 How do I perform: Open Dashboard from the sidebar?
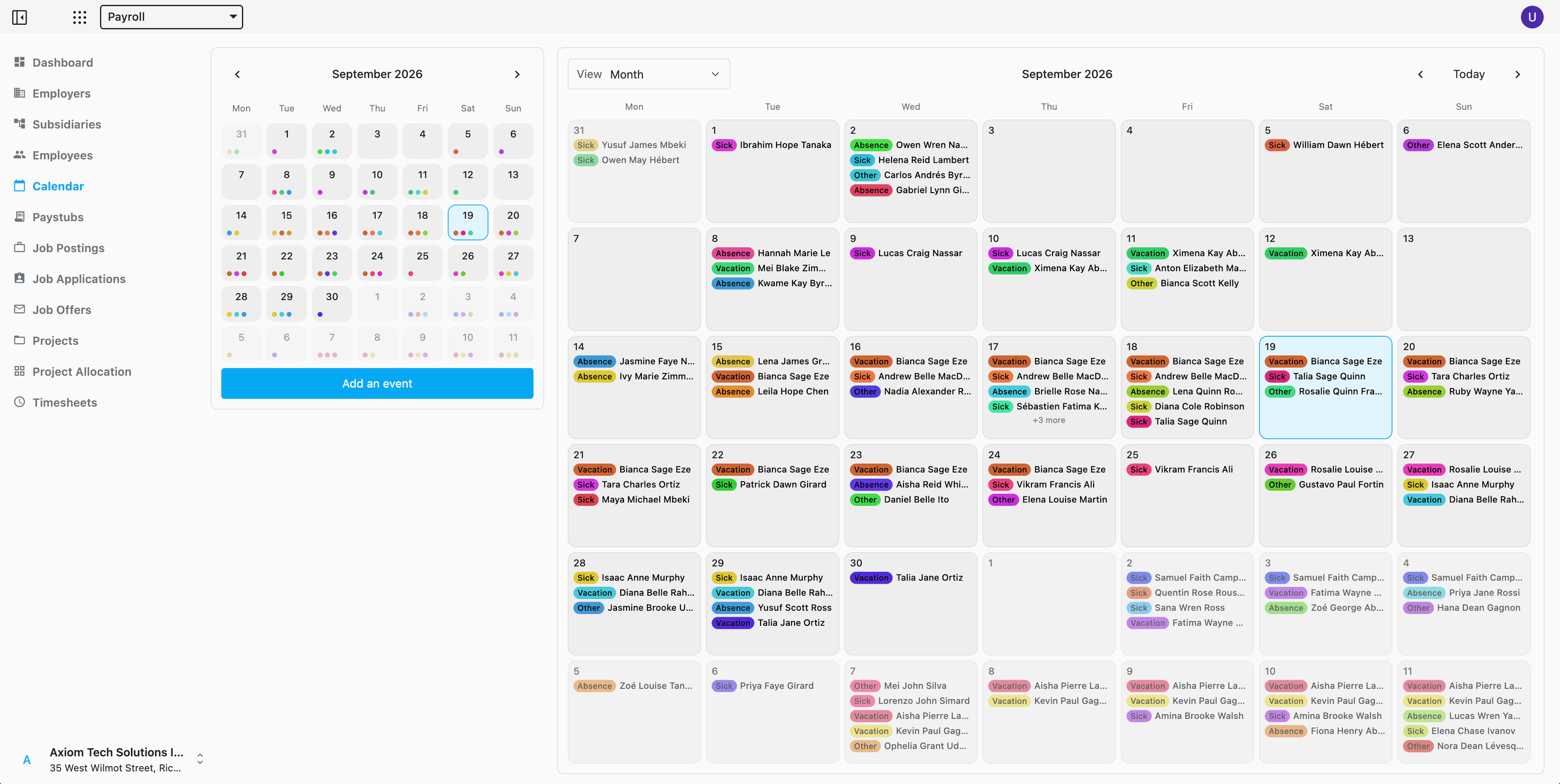tap(62, 62)
